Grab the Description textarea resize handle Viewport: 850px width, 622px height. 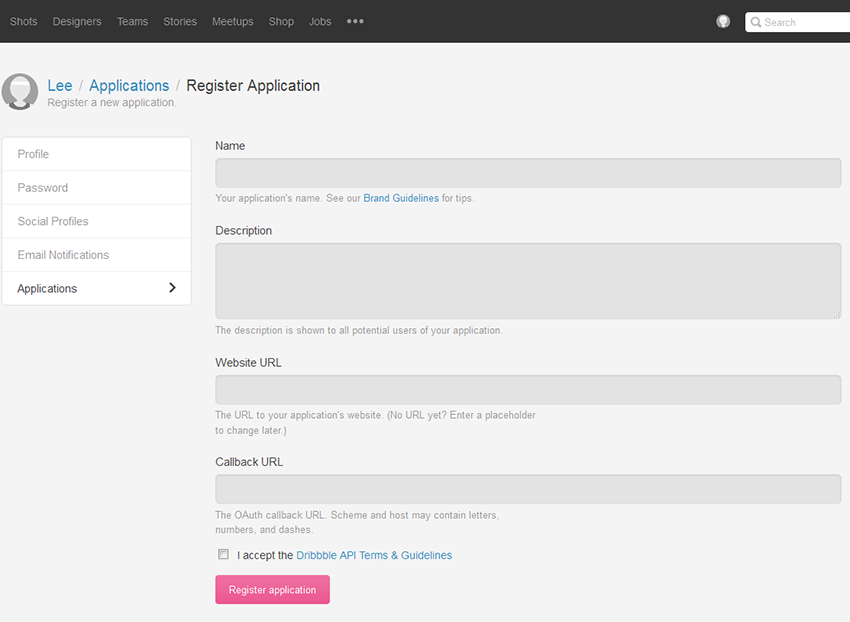(x=837, y=315)
